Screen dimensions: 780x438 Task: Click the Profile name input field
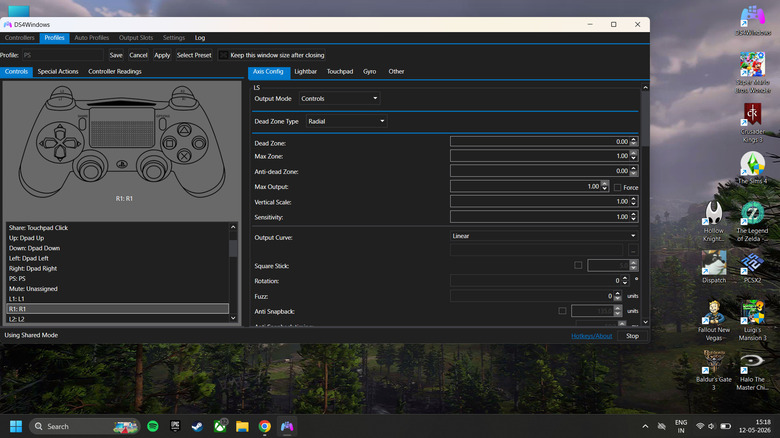pos(63,55)
